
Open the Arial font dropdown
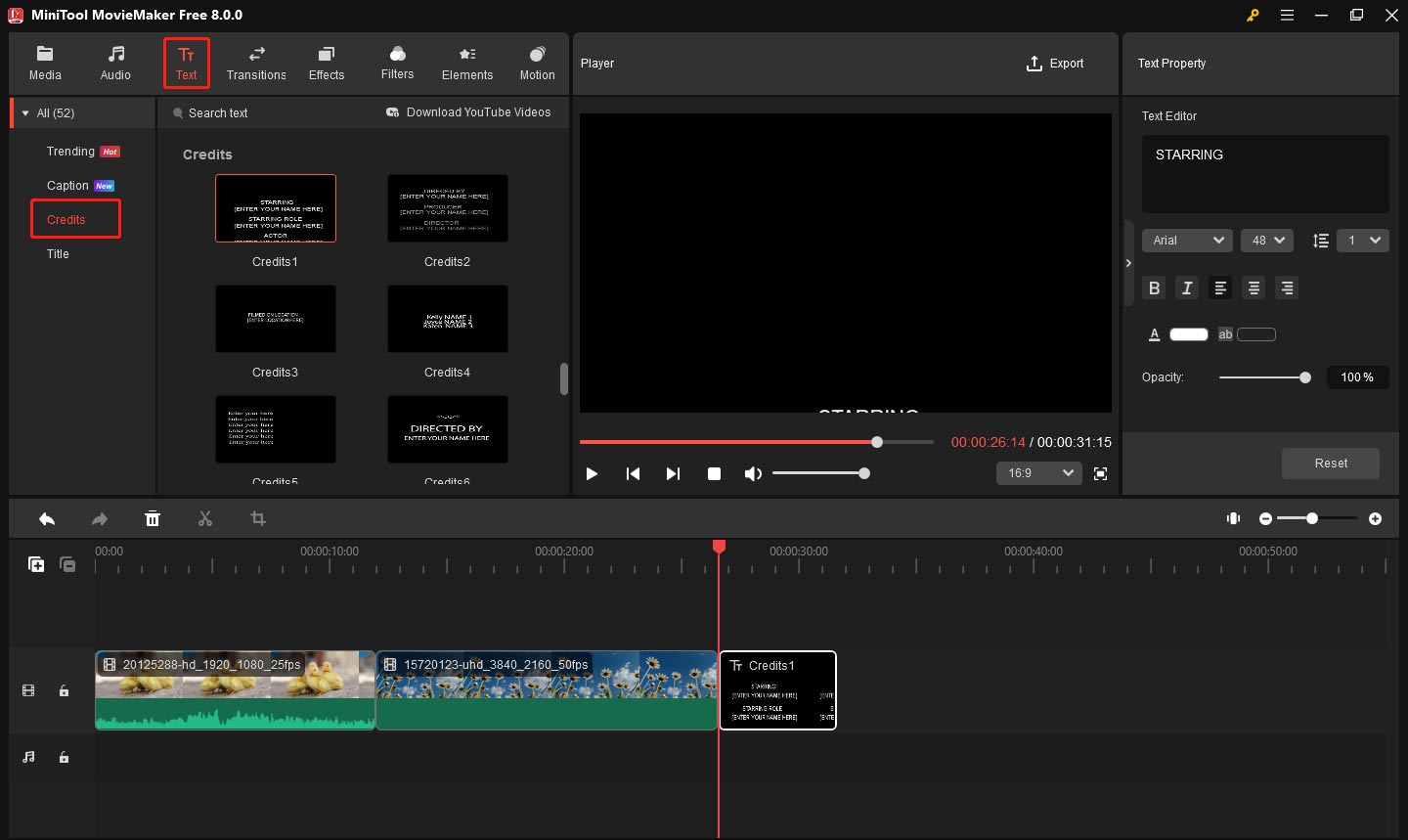pyautogui.click(x=1187, y=241)
